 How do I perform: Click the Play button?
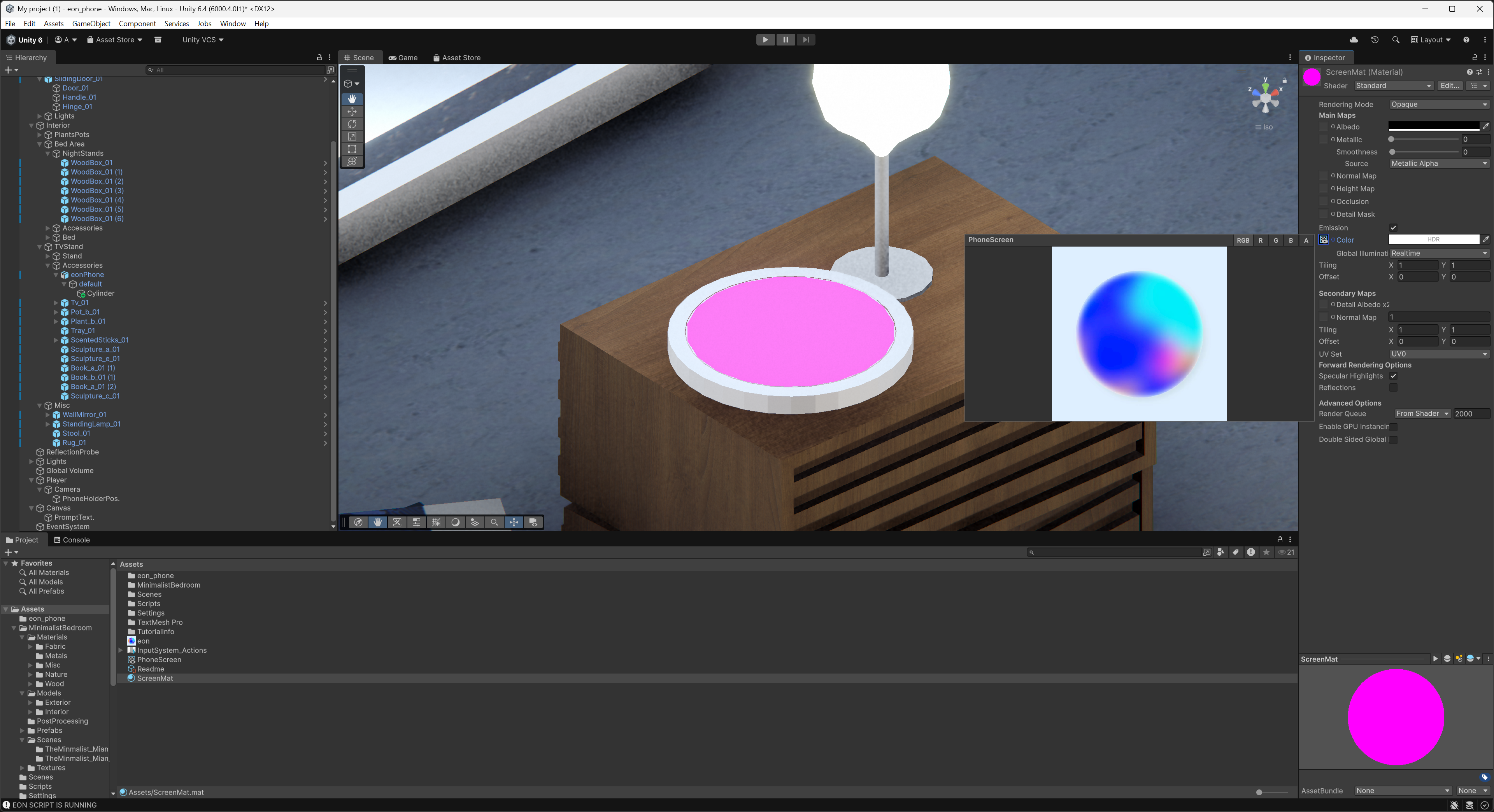coord(765,39)
